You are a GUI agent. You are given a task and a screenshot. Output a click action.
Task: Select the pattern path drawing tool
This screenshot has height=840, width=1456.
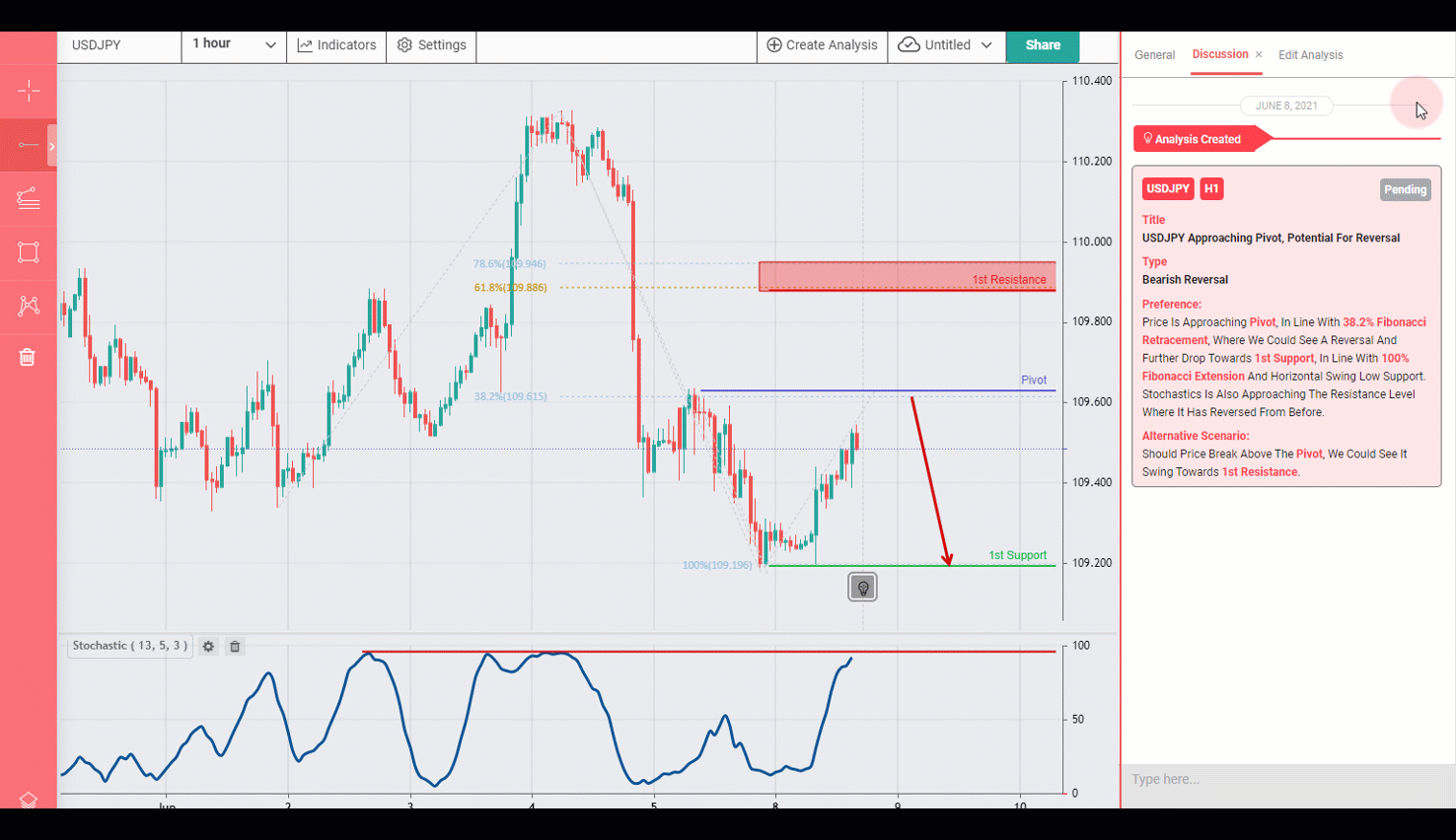click(29, 305)
